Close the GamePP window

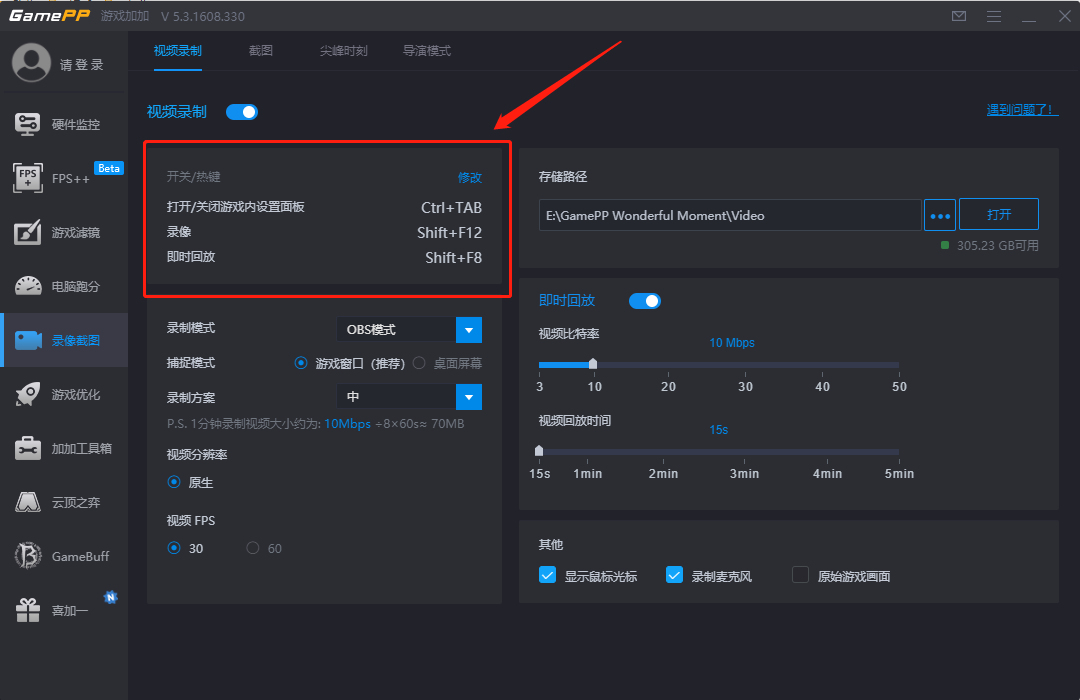point(1064,16)
